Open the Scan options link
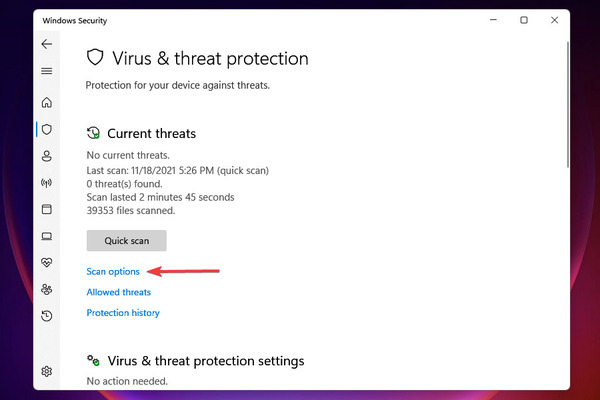 point(113,271)
